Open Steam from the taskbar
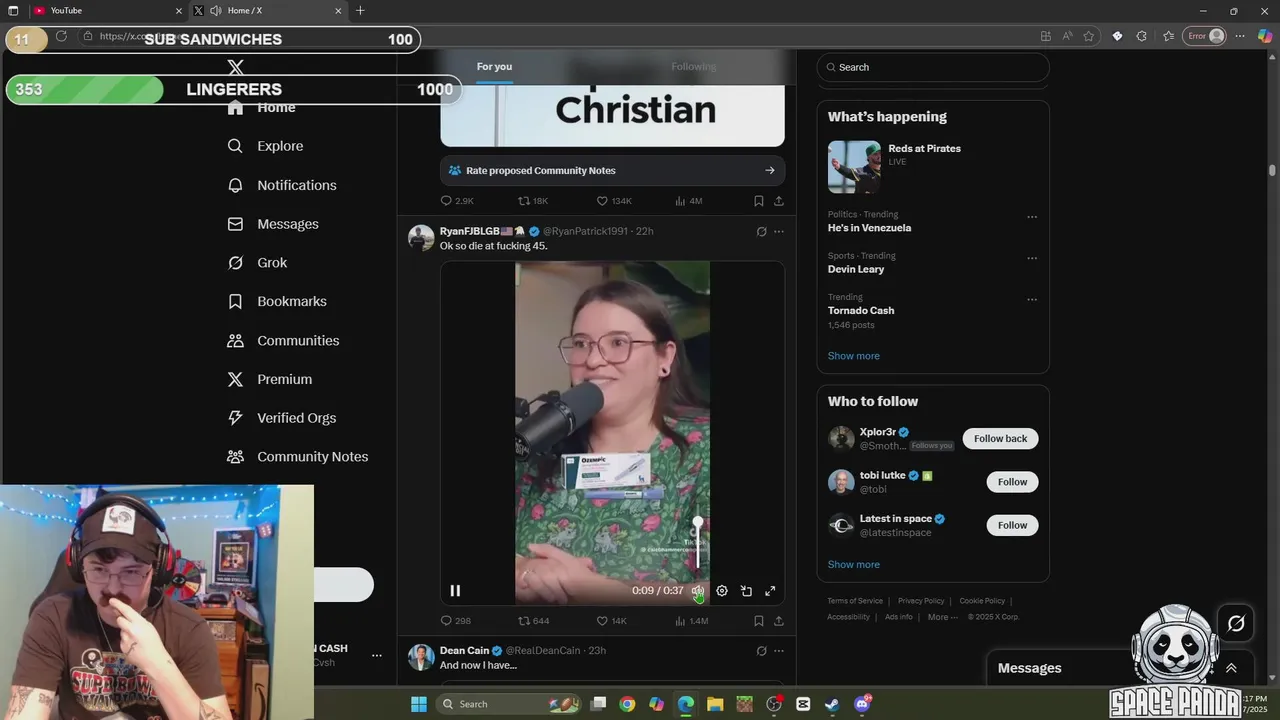Image resolution: width=1280 pixels, height=720 pixels. coord(832,704)
